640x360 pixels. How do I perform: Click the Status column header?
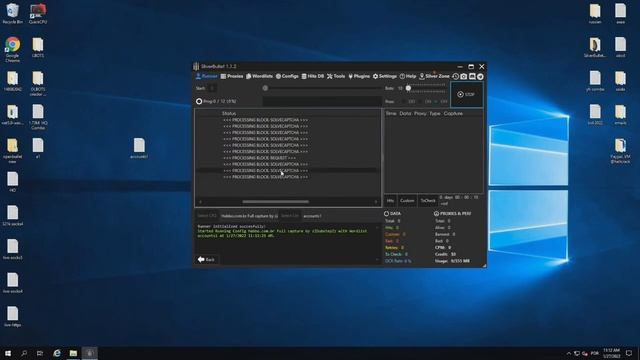coord(229,113)
